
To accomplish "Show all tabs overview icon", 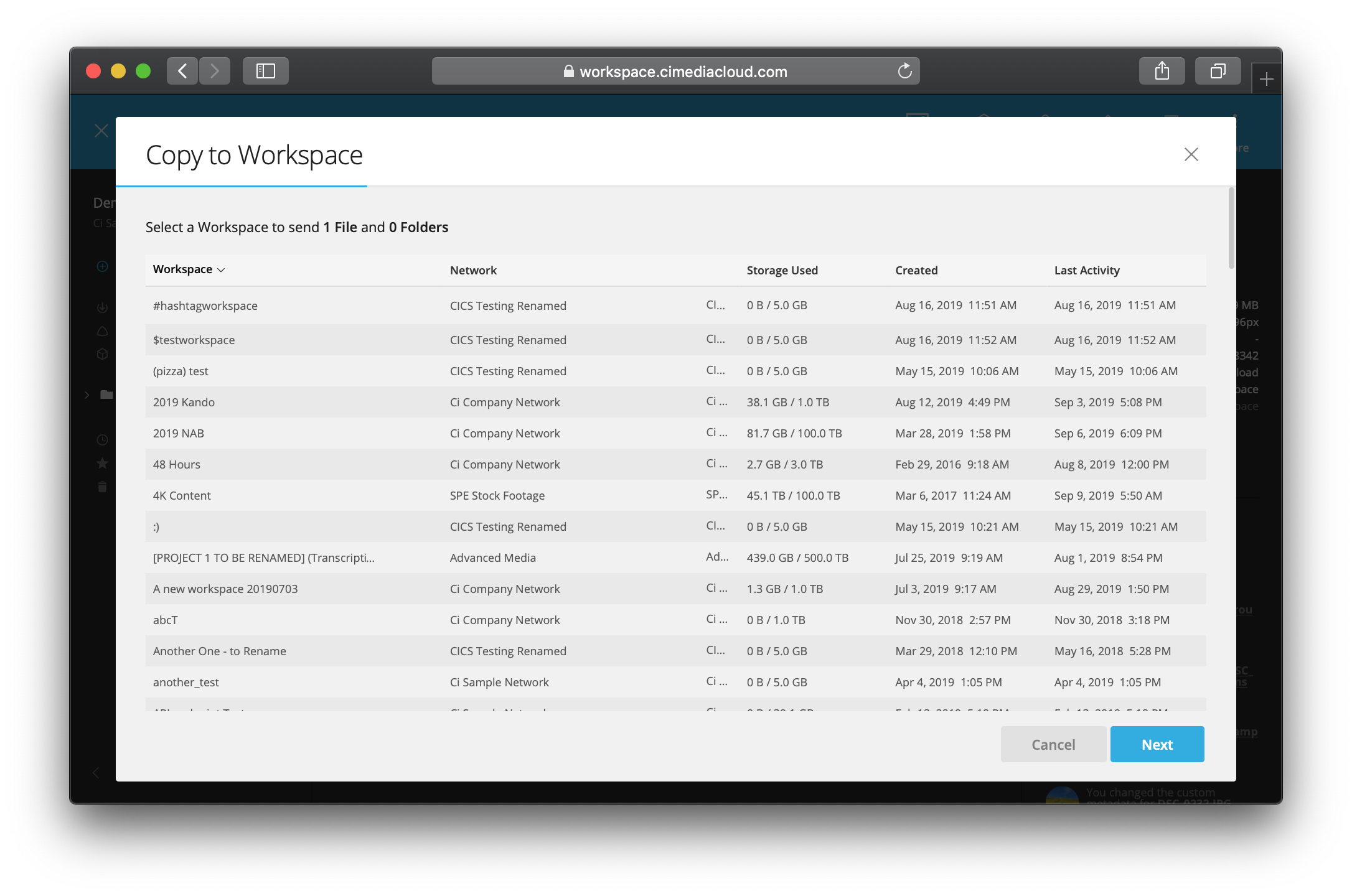I will click(x=1218, y=71).
